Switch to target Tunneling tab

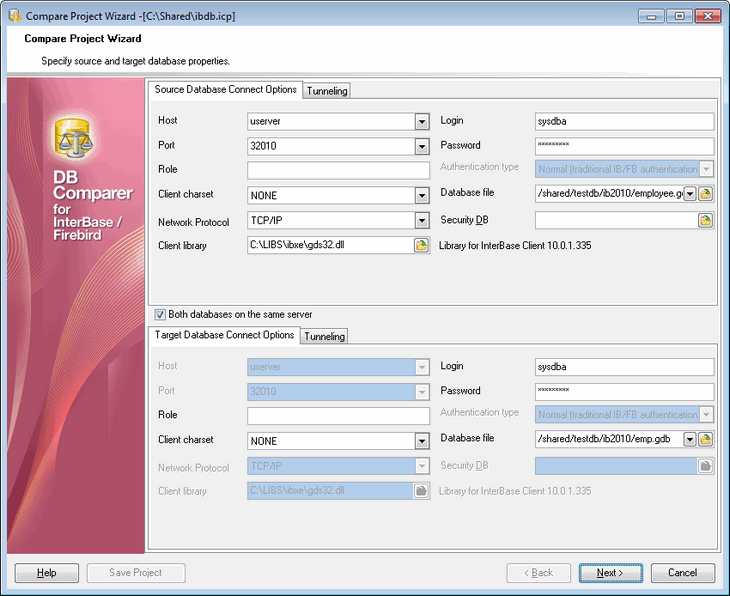click(x=324, y=336)
